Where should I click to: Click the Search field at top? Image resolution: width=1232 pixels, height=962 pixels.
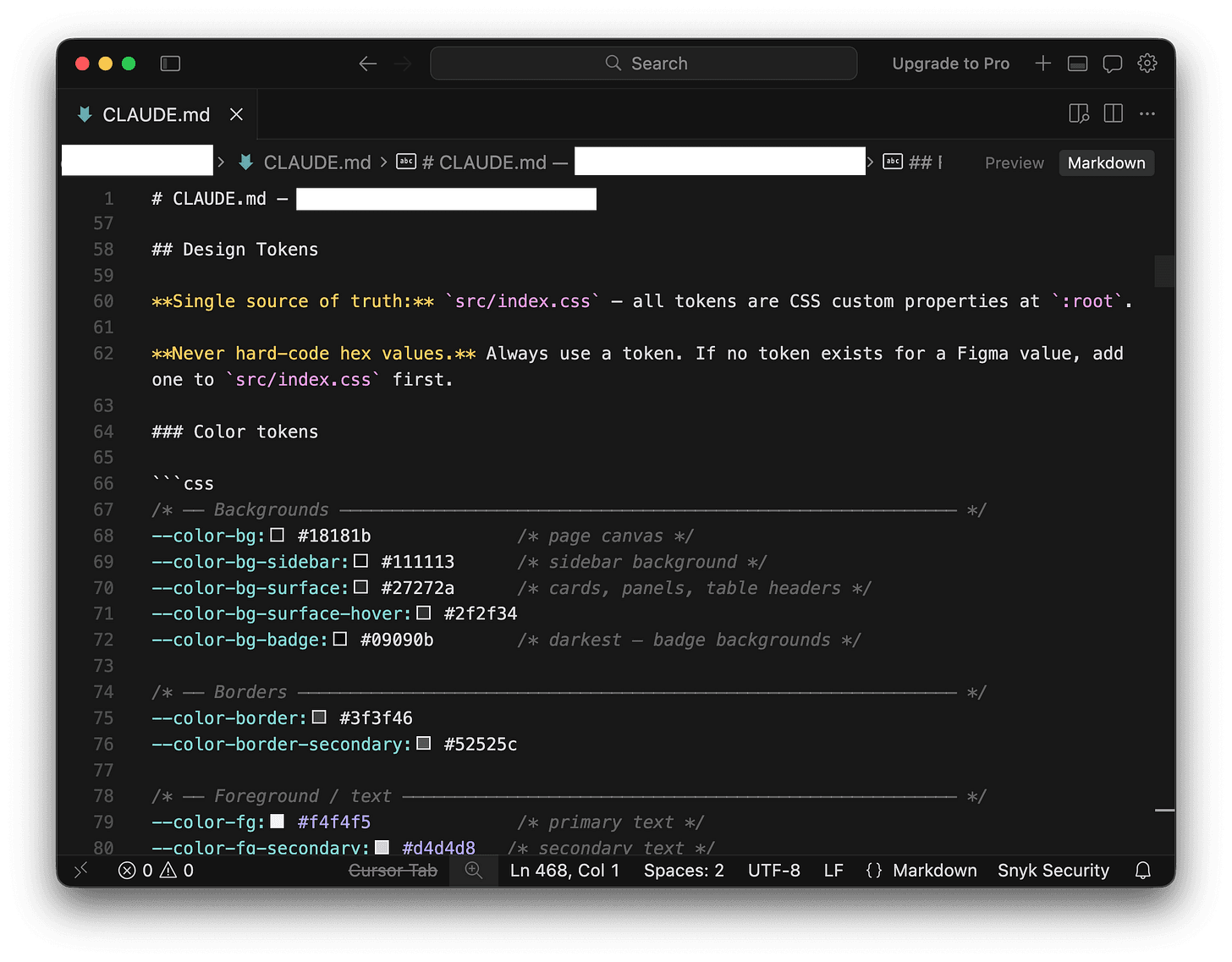(x=643, y=63)
